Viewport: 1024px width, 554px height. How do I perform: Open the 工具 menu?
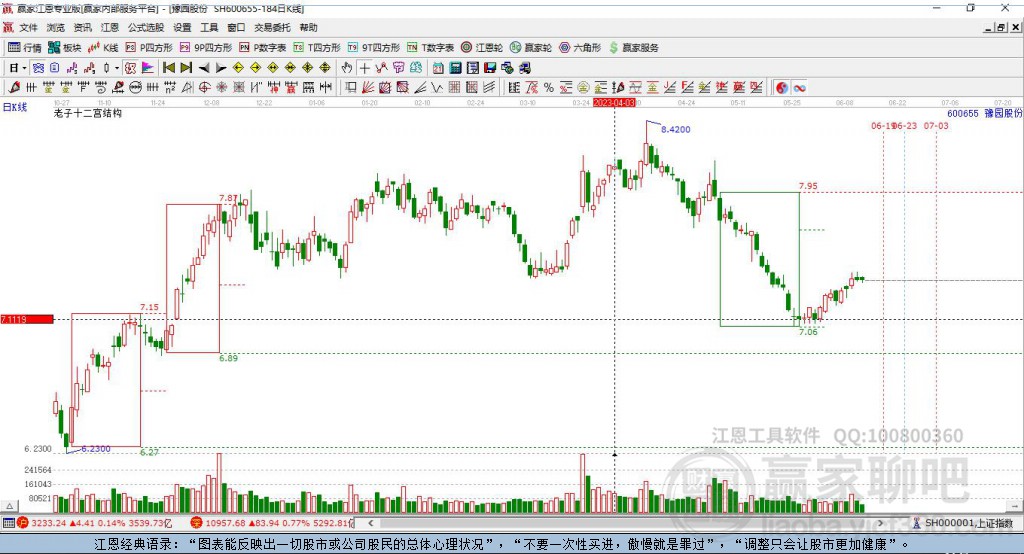pos(209,27)
